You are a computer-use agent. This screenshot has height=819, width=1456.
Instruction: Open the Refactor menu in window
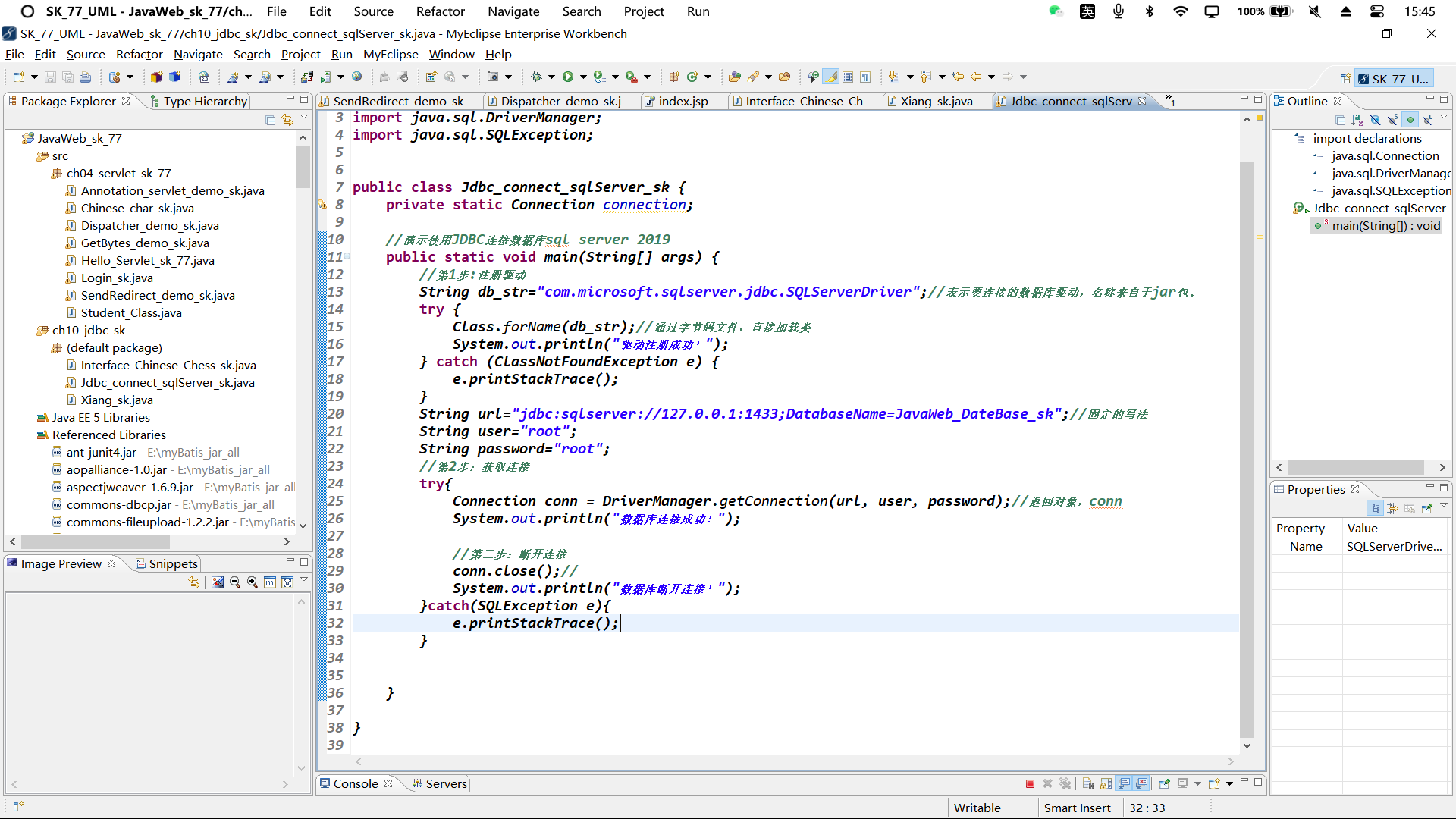[140, 54]
